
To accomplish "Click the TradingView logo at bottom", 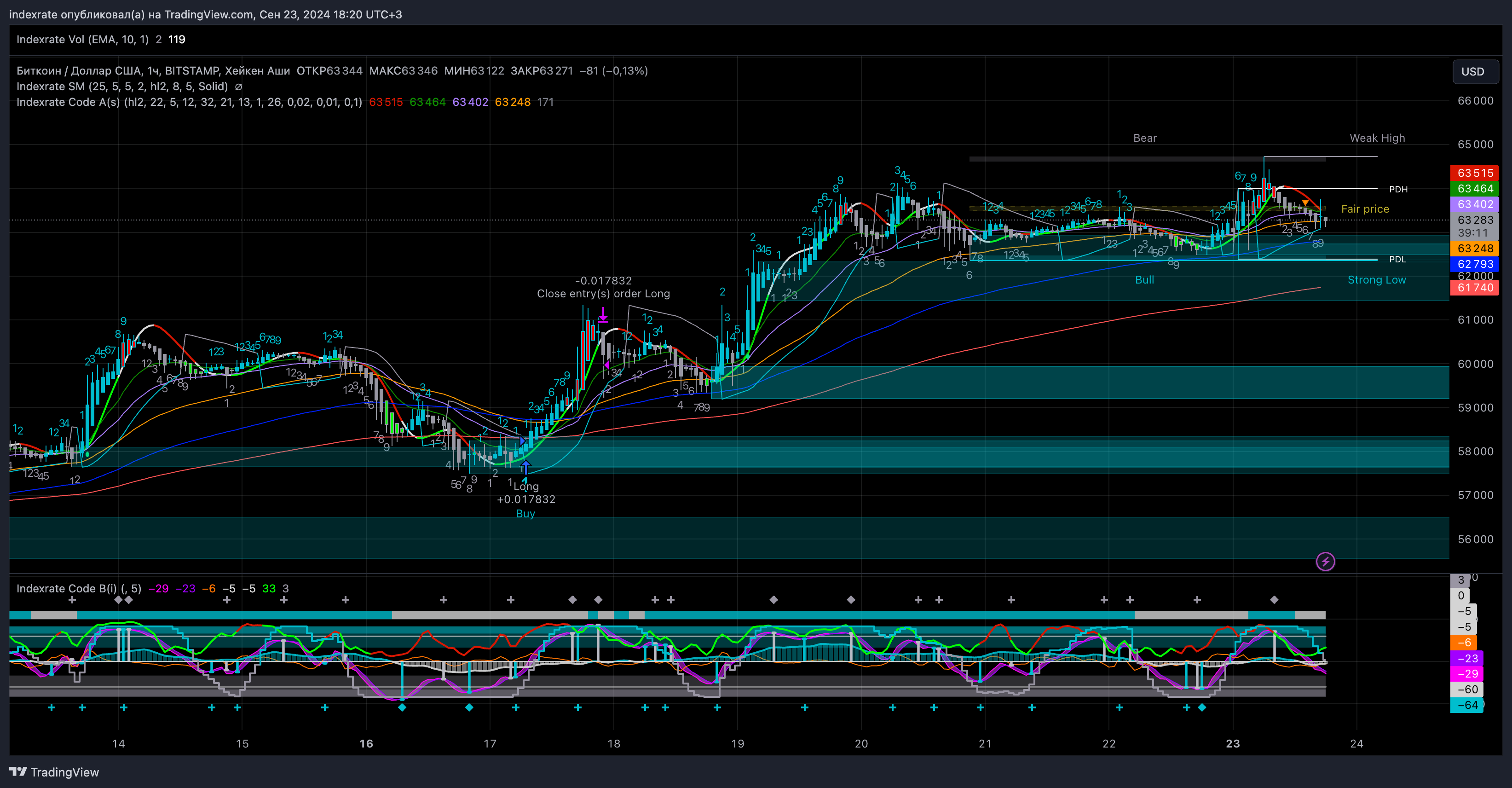I will click(54, 772).
